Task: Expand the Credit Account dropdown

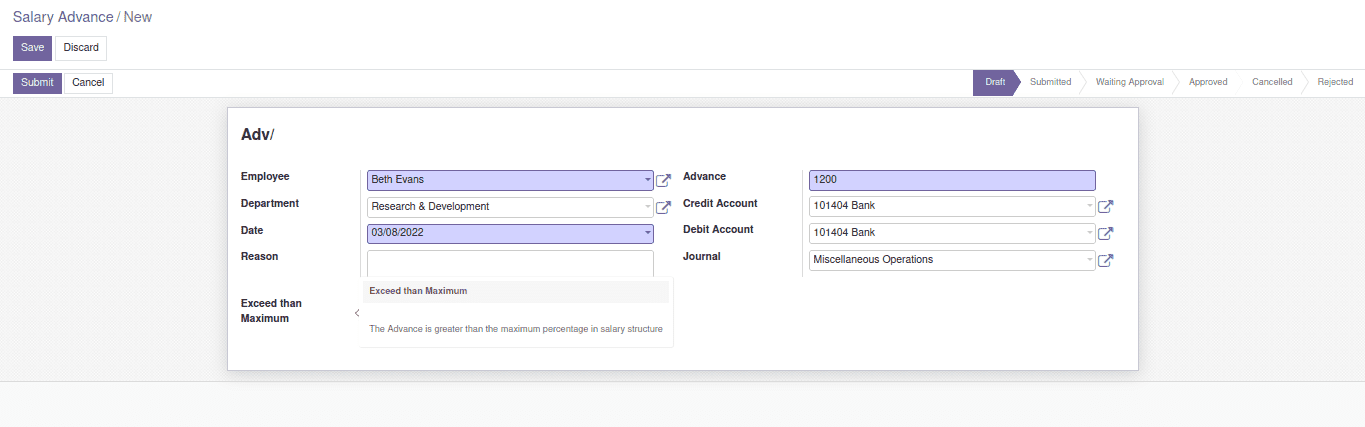Action: click(1089, 206)
